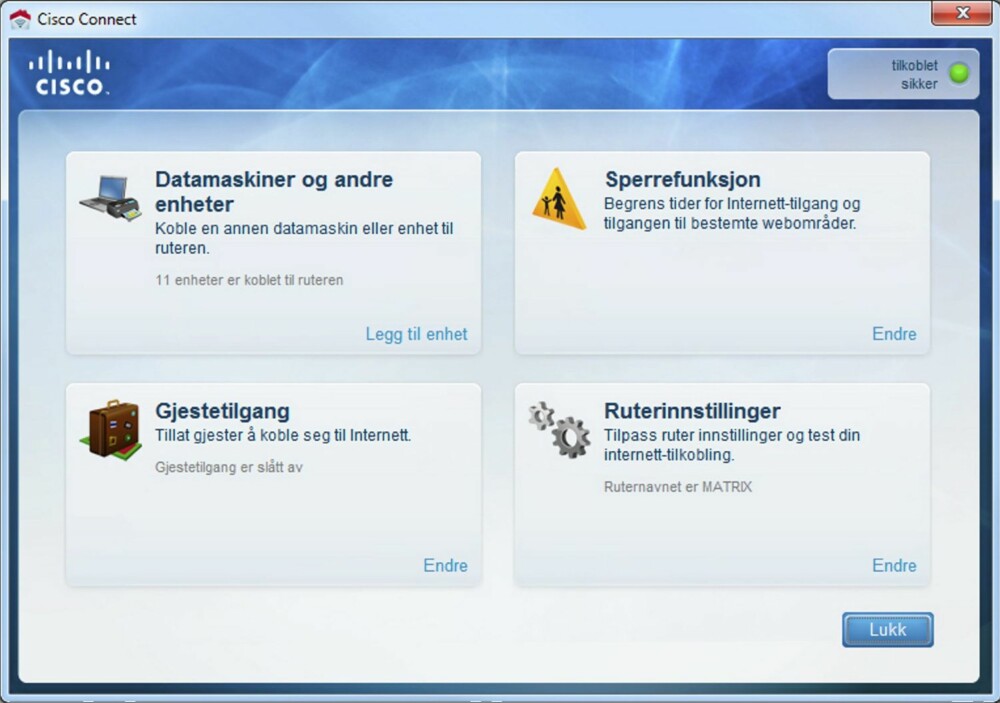
Task: Click the Cisco Connect window title text
Action: tap(87, 19)
